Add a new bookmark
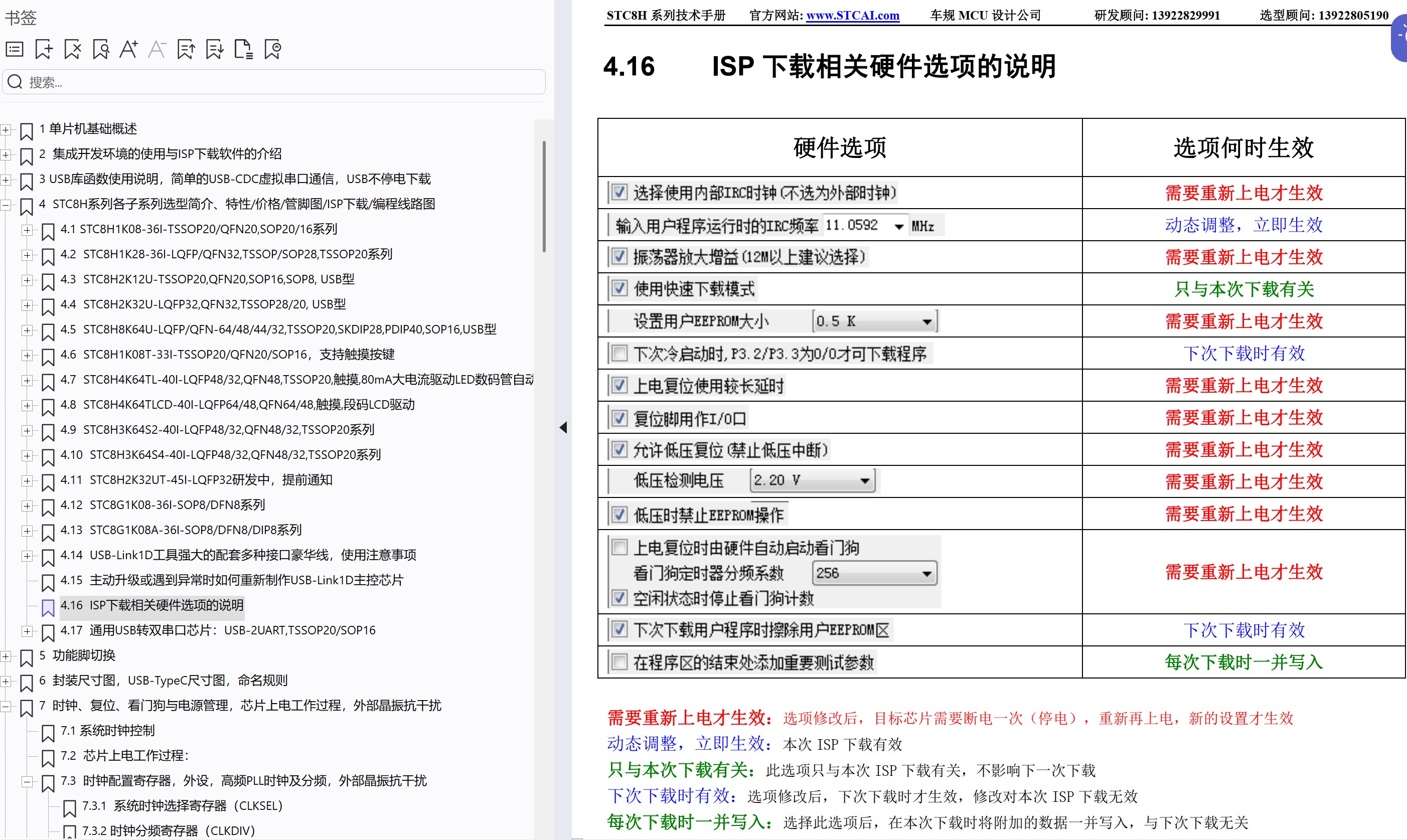This screenshot has height=840, width=1407. 44,49
